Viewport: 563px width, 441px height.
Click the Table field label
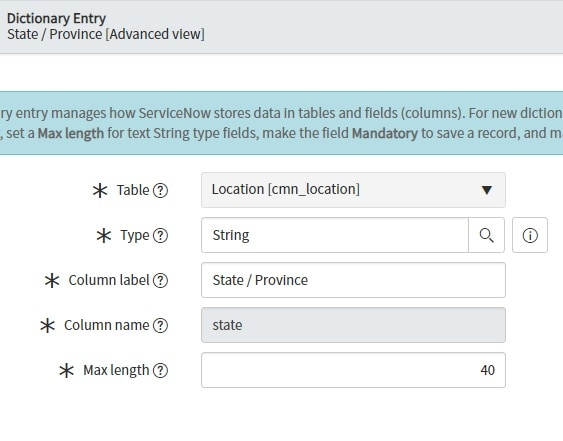[133, 190]
